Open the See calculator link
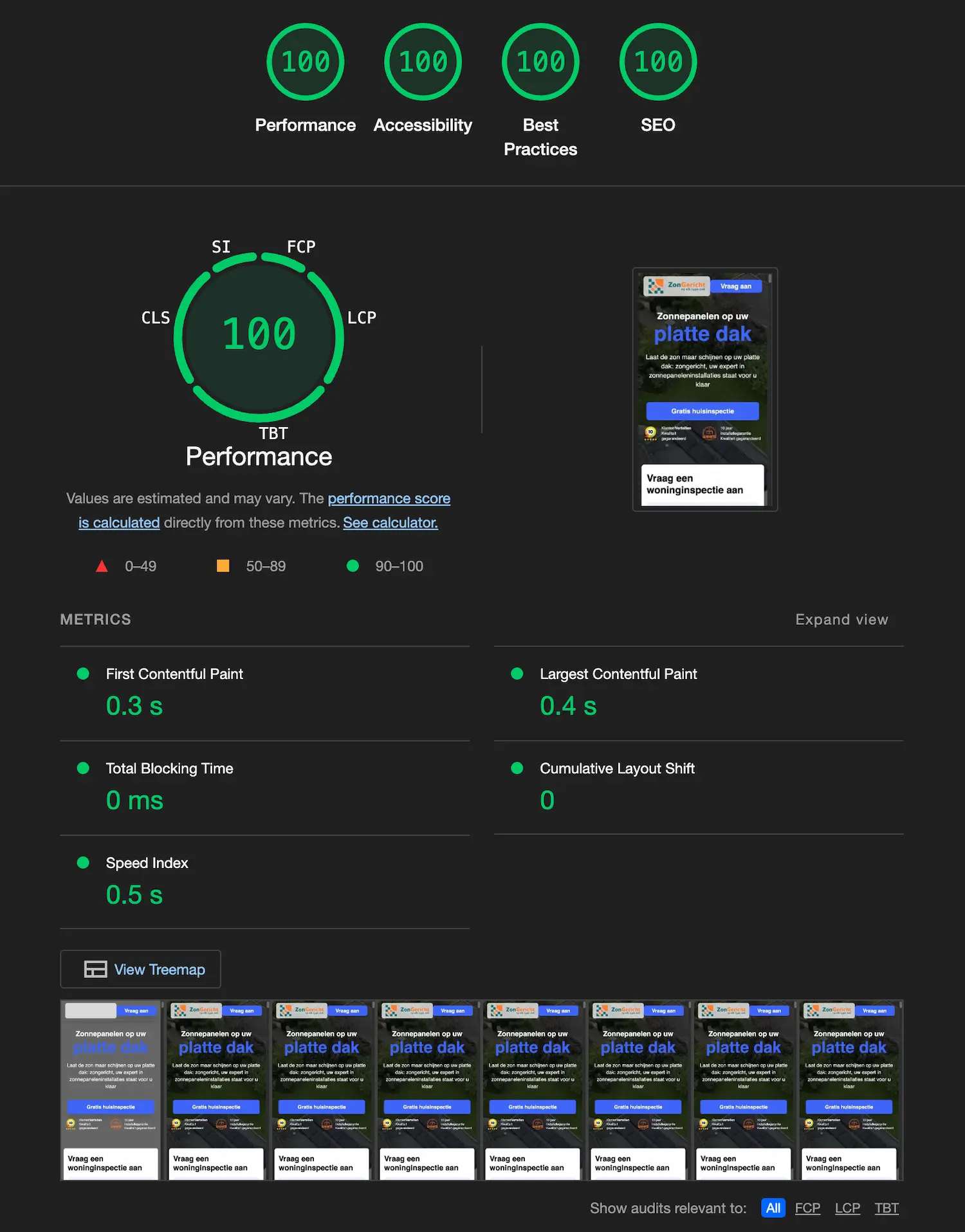 (x=390, y=523)
